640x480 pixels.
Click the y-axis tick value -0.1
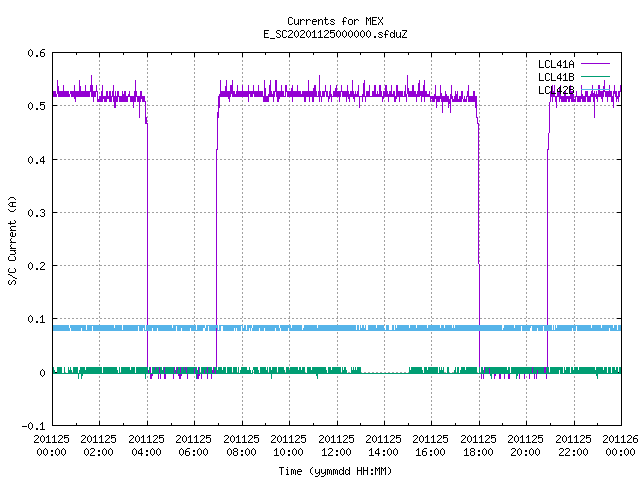click(33, 426)
